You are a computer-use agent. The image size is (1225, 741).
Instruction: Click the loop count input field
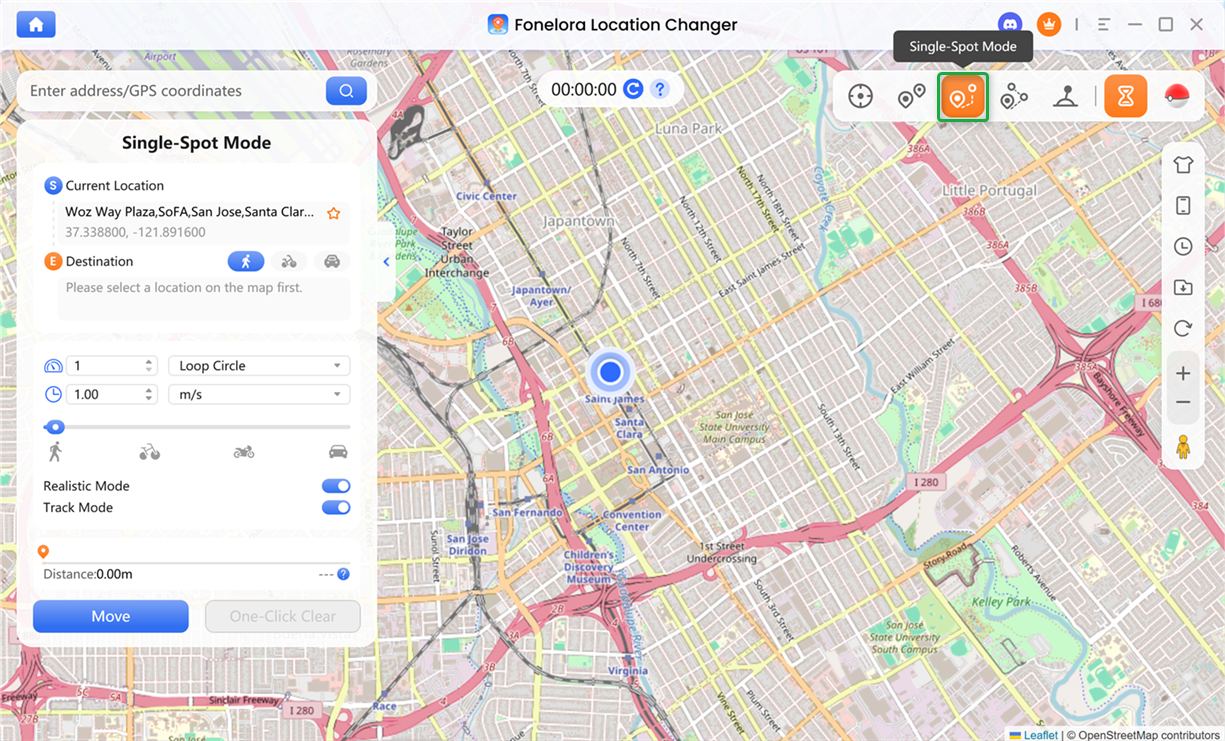tap(104, 366)
